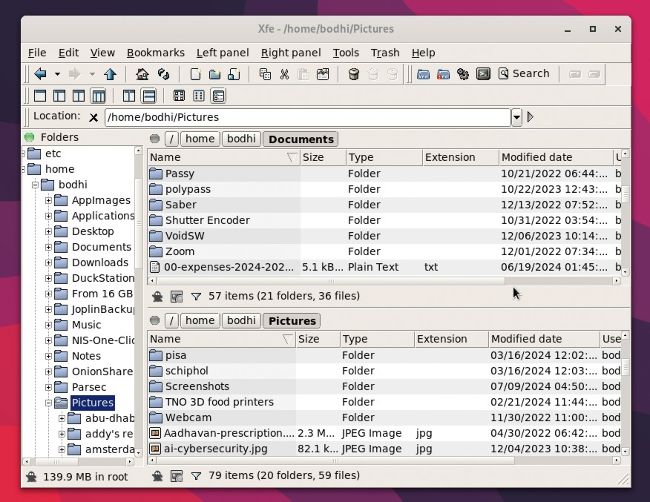The height and width of the screenshot is (502, 650).
Task: Collapse the Pictures folder tree node
Action: [48, 403]
